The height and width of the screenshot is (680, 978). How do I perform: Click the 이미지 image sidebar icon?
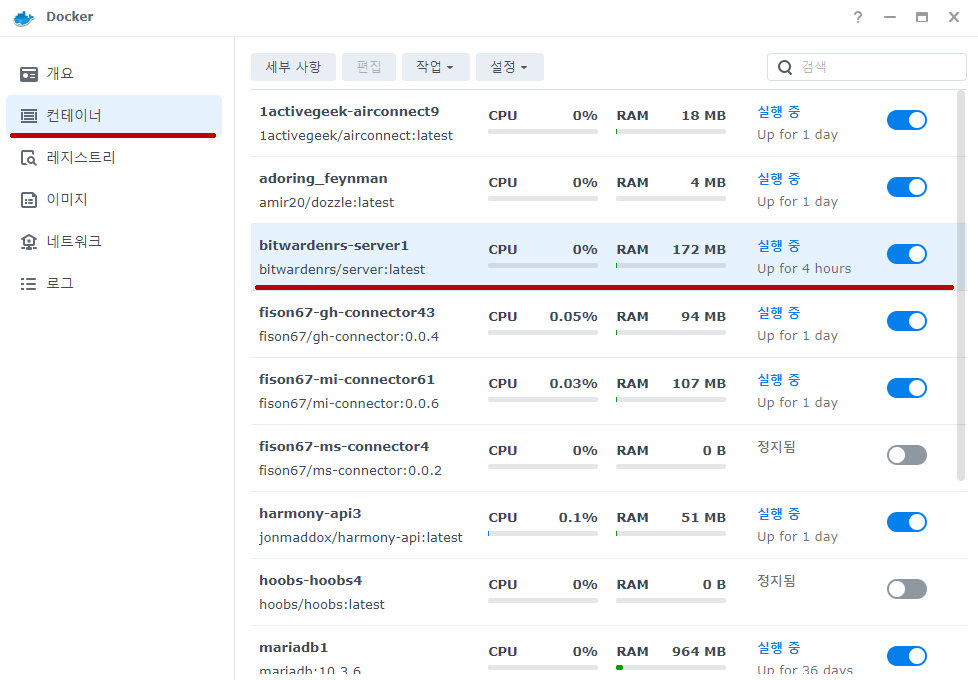click(x=29, y=200)
